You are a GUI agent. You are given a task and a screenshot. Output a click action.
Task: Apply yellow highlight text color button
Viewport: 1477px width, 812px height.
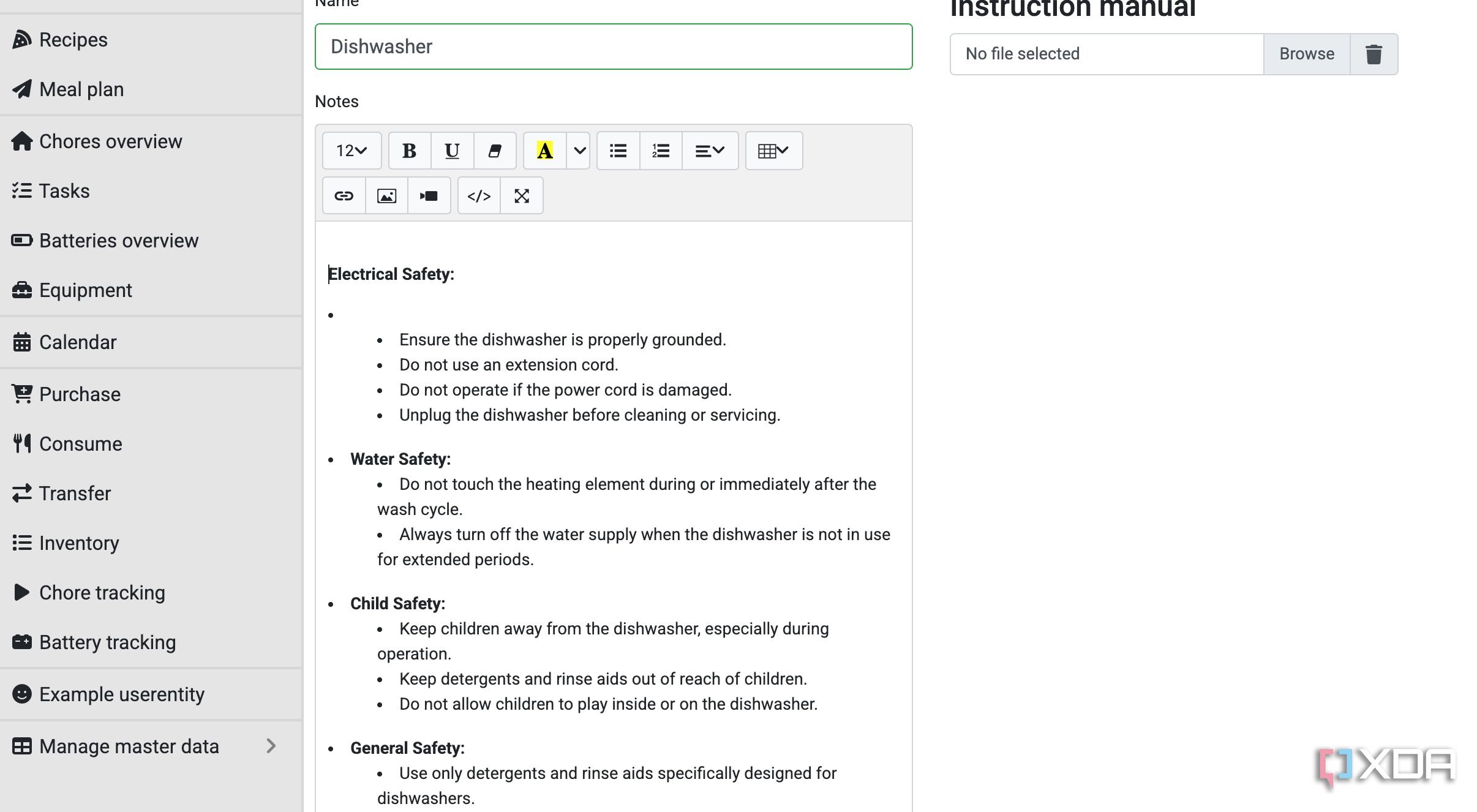point(544,151)
